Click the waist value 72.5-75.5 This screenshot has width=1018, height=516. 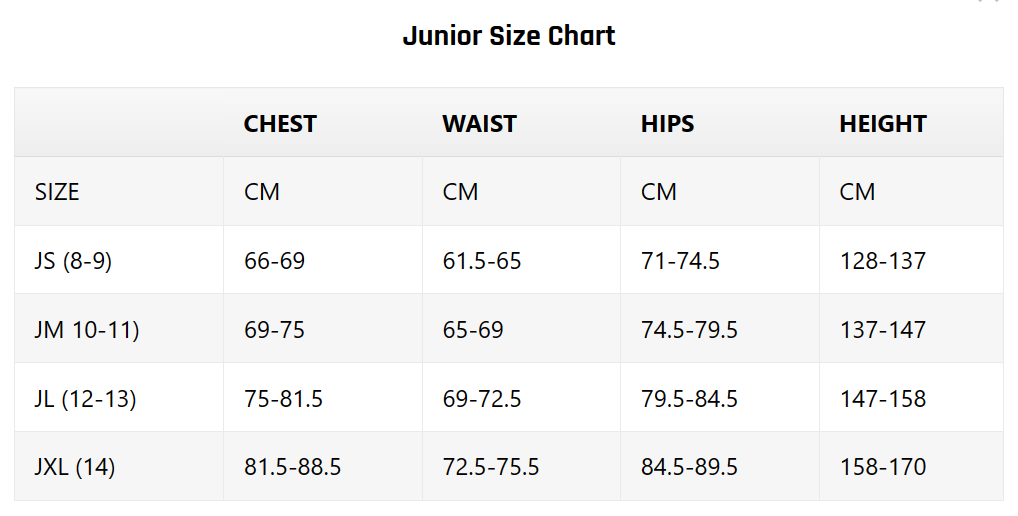491,467
